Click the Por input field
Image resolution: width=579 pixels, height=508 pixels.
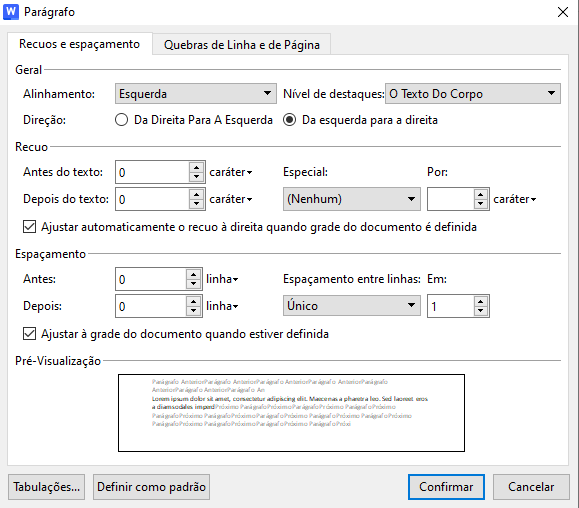pos(451,199)
